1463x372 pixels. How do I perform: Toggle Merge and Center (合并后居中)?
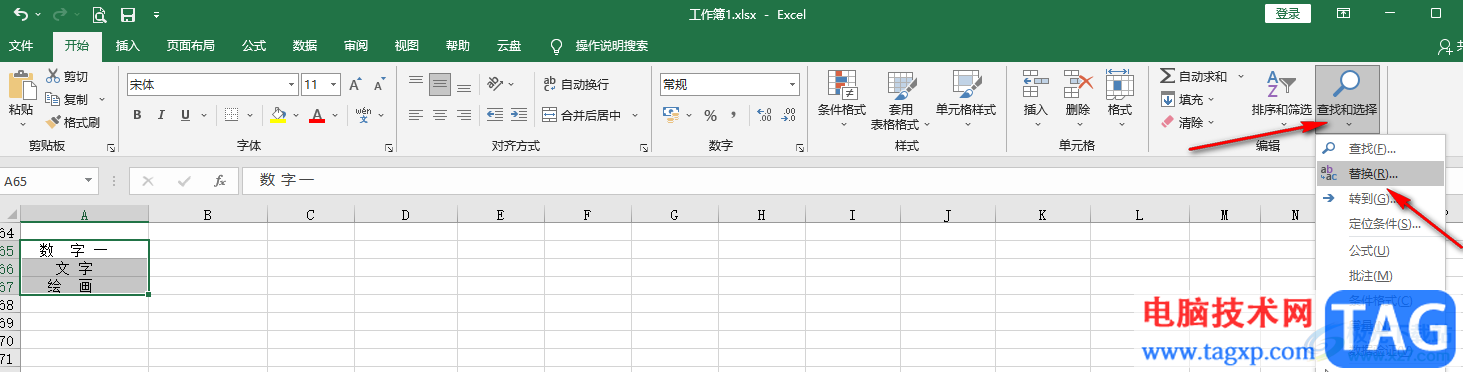tap(583, 115)
